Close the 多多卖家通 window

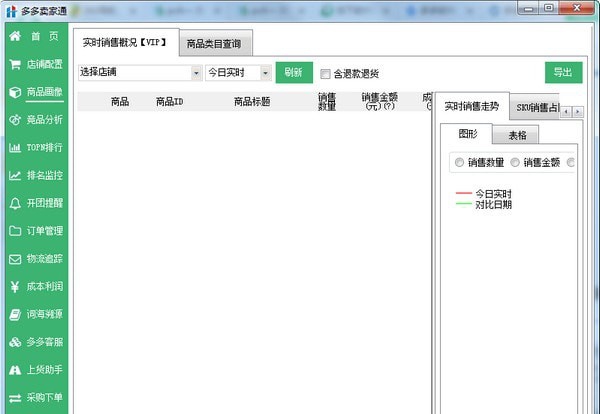[577, 8]
